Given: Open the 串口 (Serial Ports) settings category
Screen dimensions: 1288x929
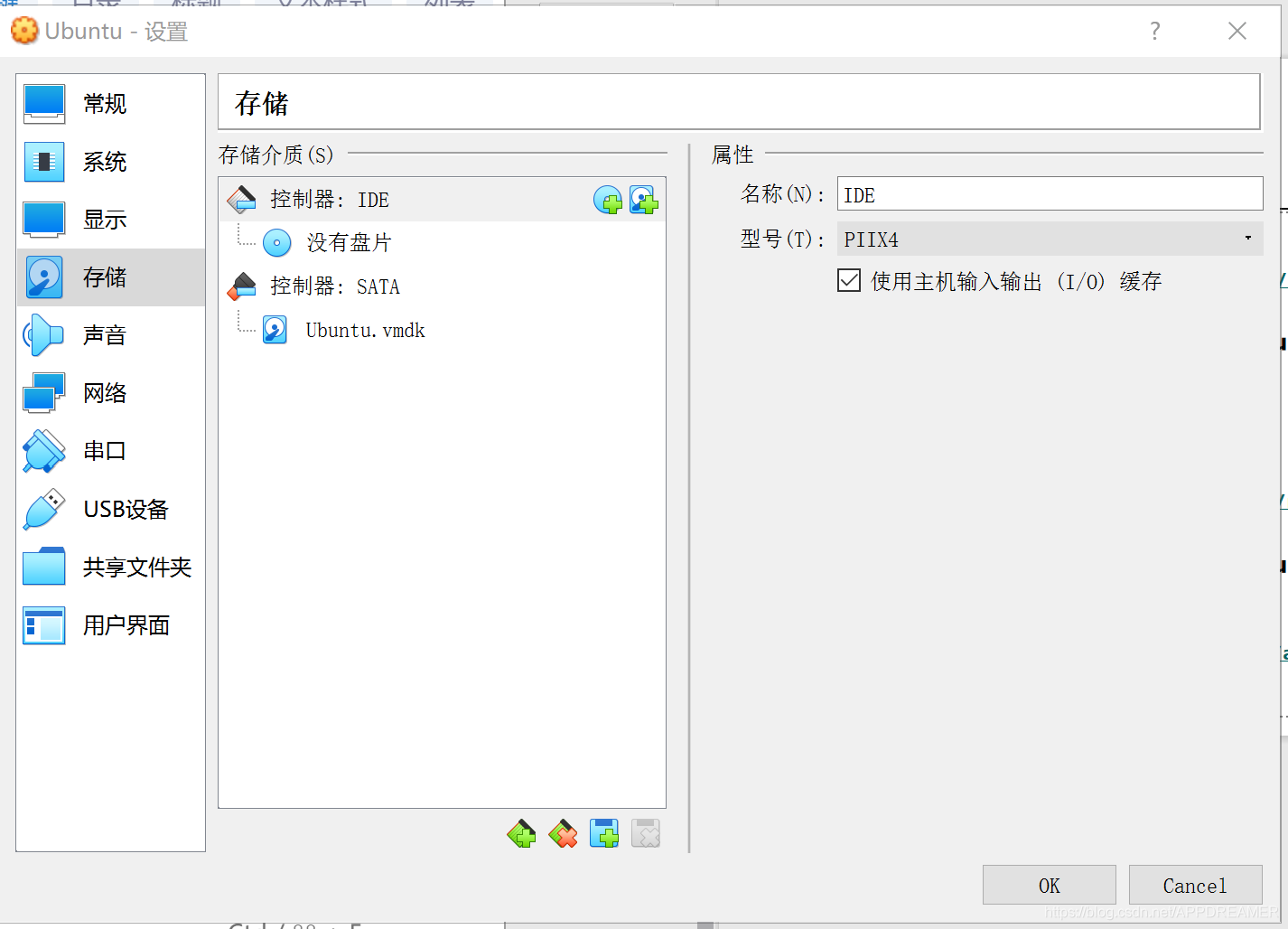Looking at the screenshot, I should pos(110,451).
